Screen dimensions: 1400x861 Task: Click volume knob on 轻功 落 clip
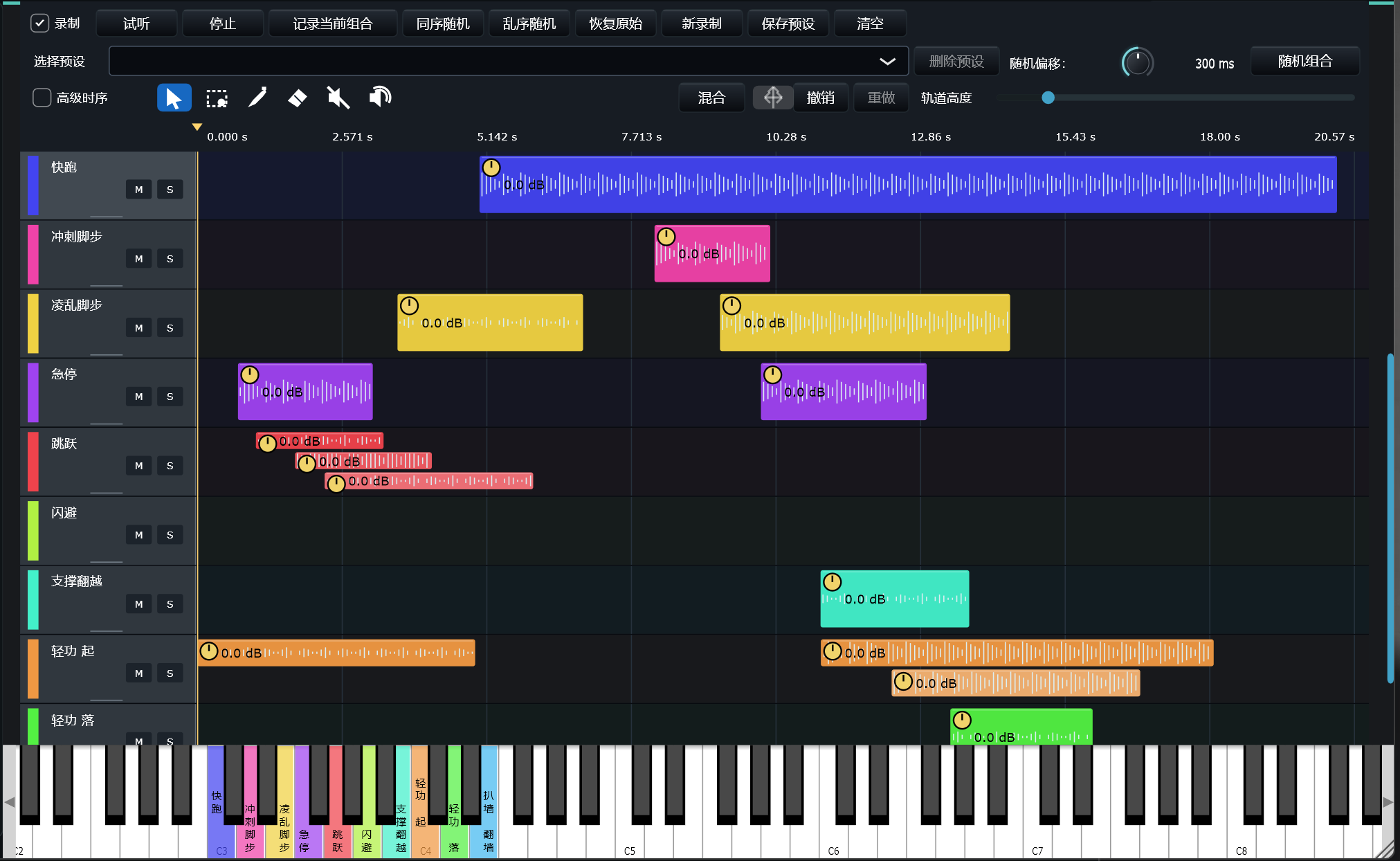pos(962,720)
